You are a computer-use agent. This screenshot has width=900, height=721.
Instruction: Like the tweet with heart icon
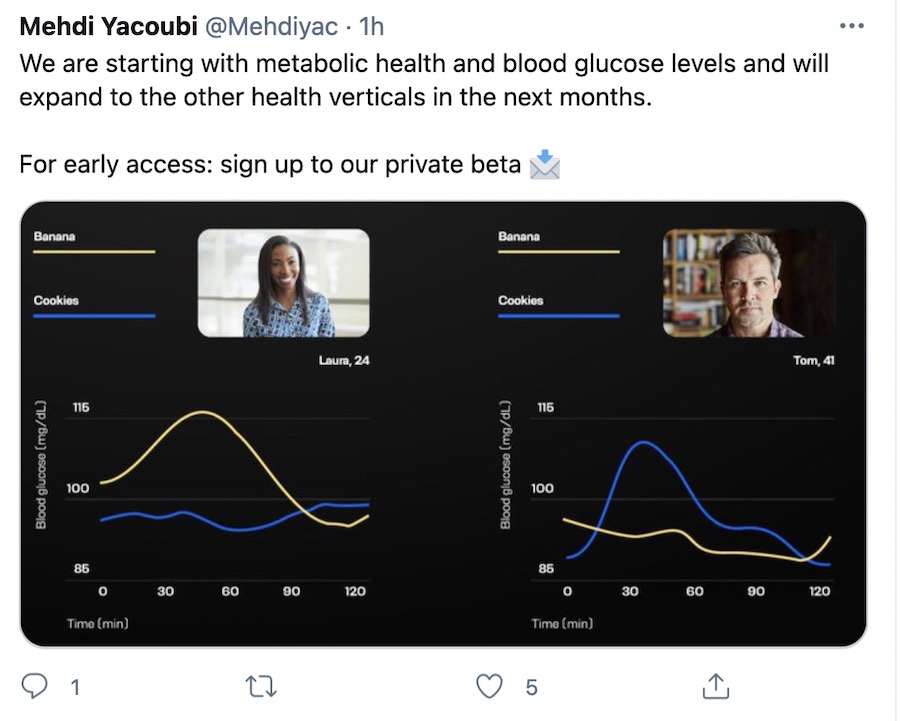488,686
